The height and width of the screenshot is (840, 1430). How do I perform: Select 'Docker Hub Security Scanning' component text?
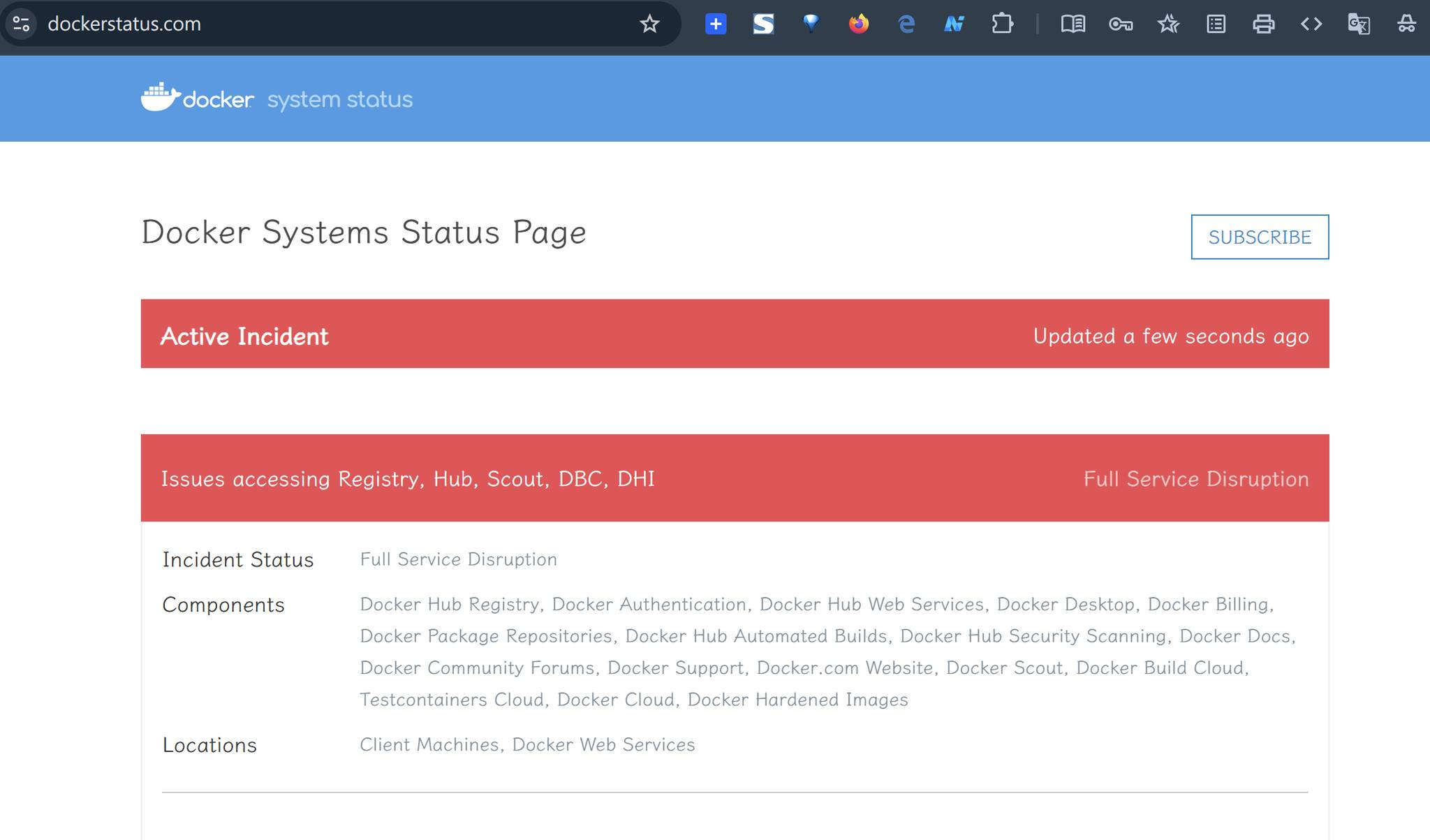1033,636
